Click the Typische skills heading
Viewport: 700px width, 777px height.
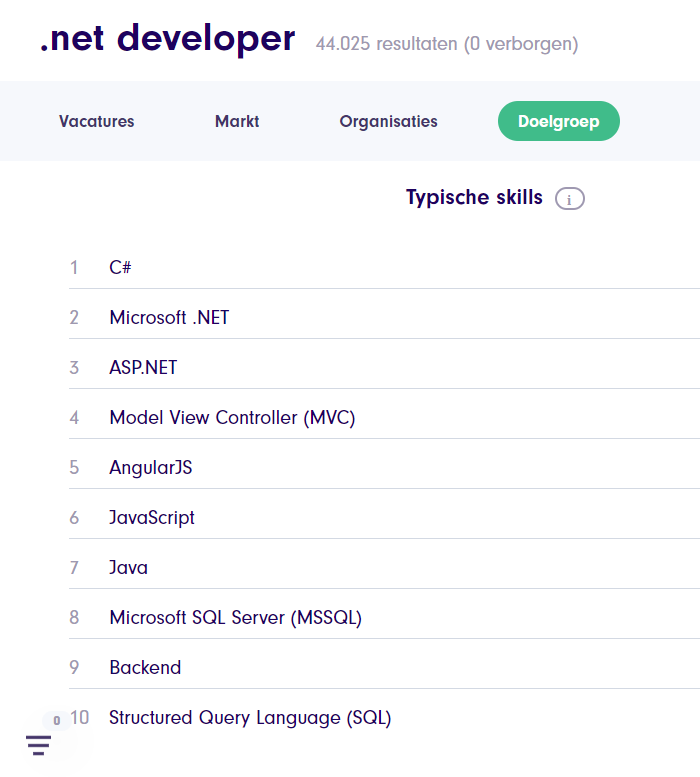[x=474, y=197]
